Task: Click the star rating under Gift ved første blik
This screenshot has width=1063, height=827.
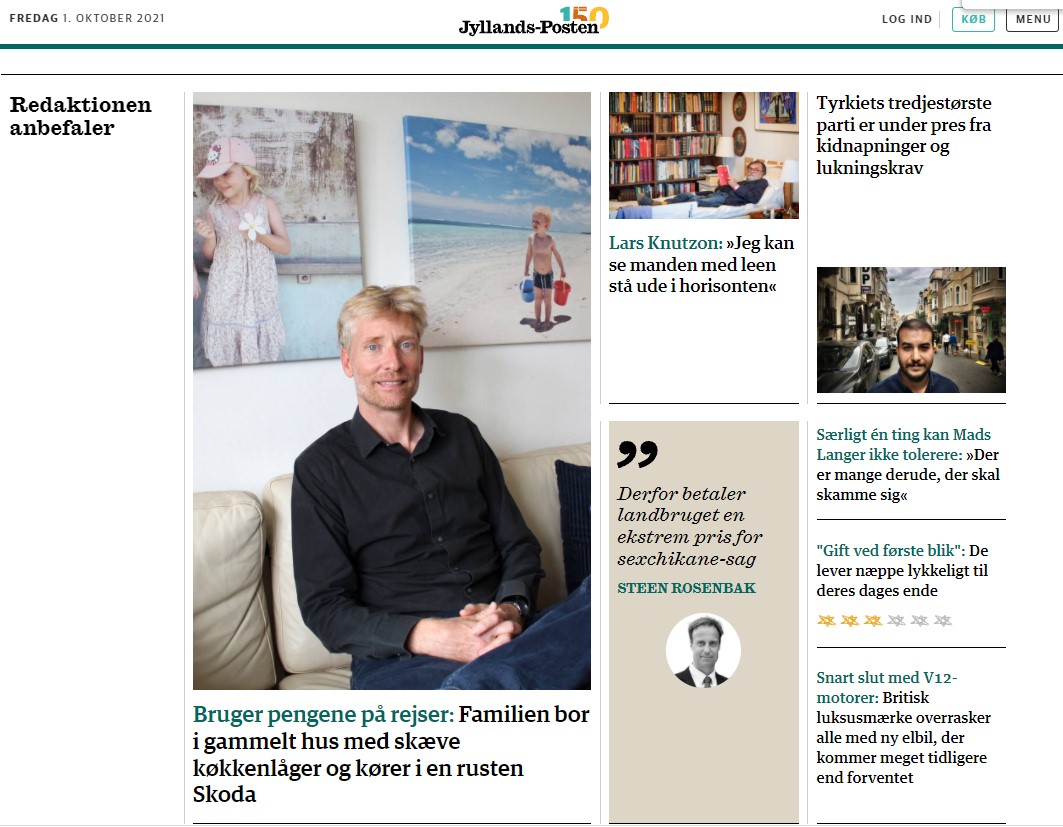Action: pyautogui.click(x=884, y=620)
